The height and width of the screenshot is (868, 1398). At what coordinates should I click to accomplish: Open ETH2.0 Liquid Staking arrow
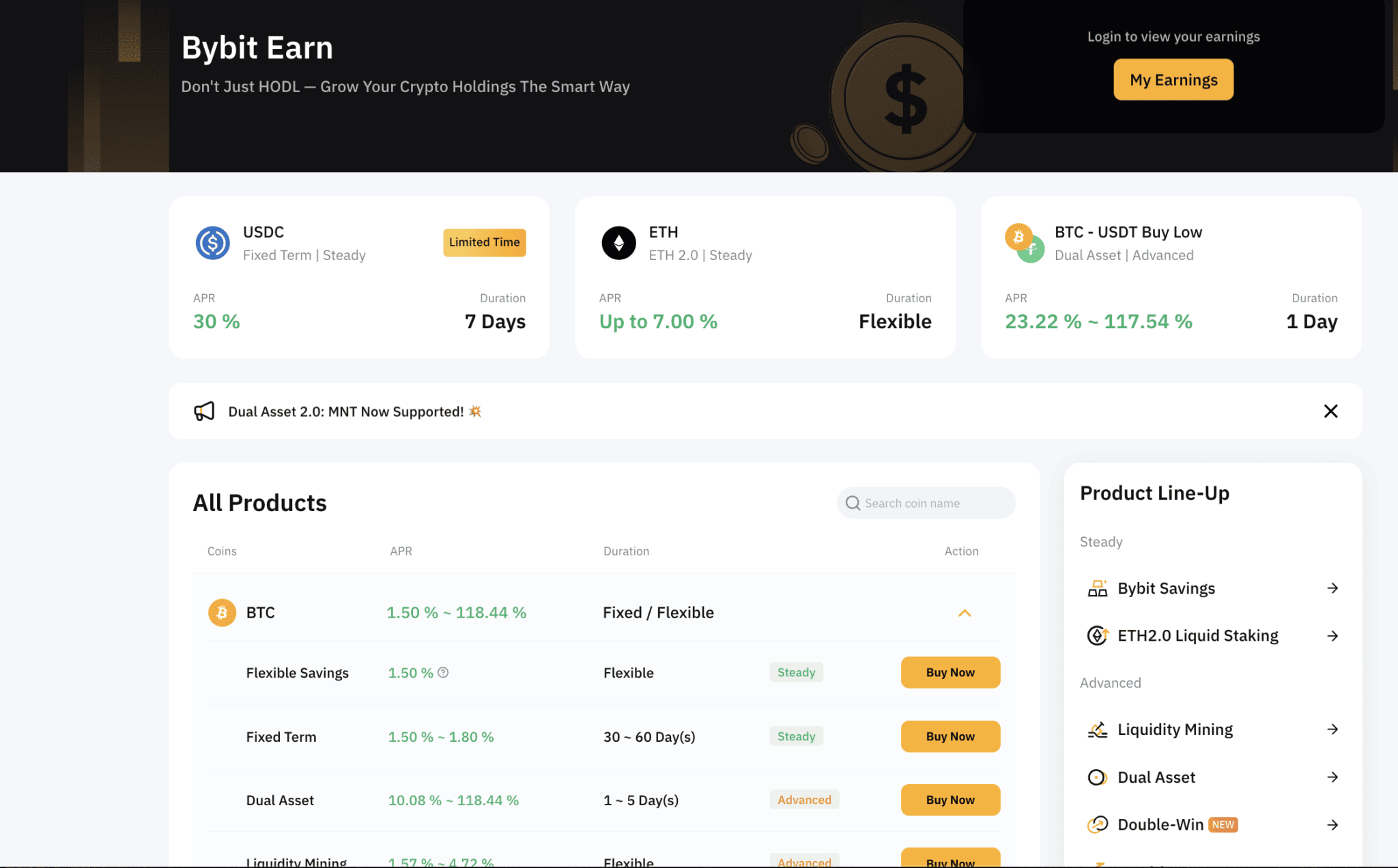click(x=1332, y=636)
